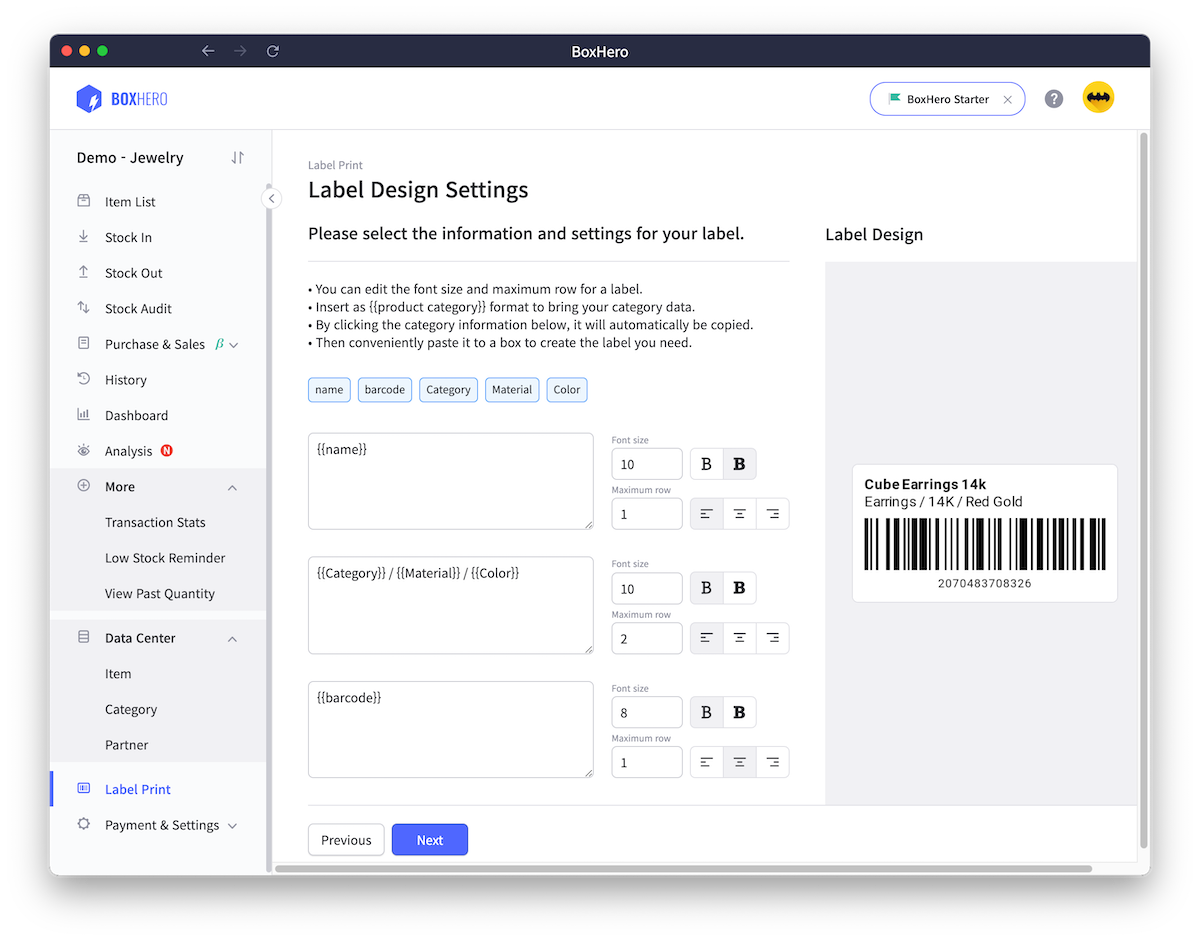Set regular weight for {{name}} row
1200x941 pixels.
707,464
